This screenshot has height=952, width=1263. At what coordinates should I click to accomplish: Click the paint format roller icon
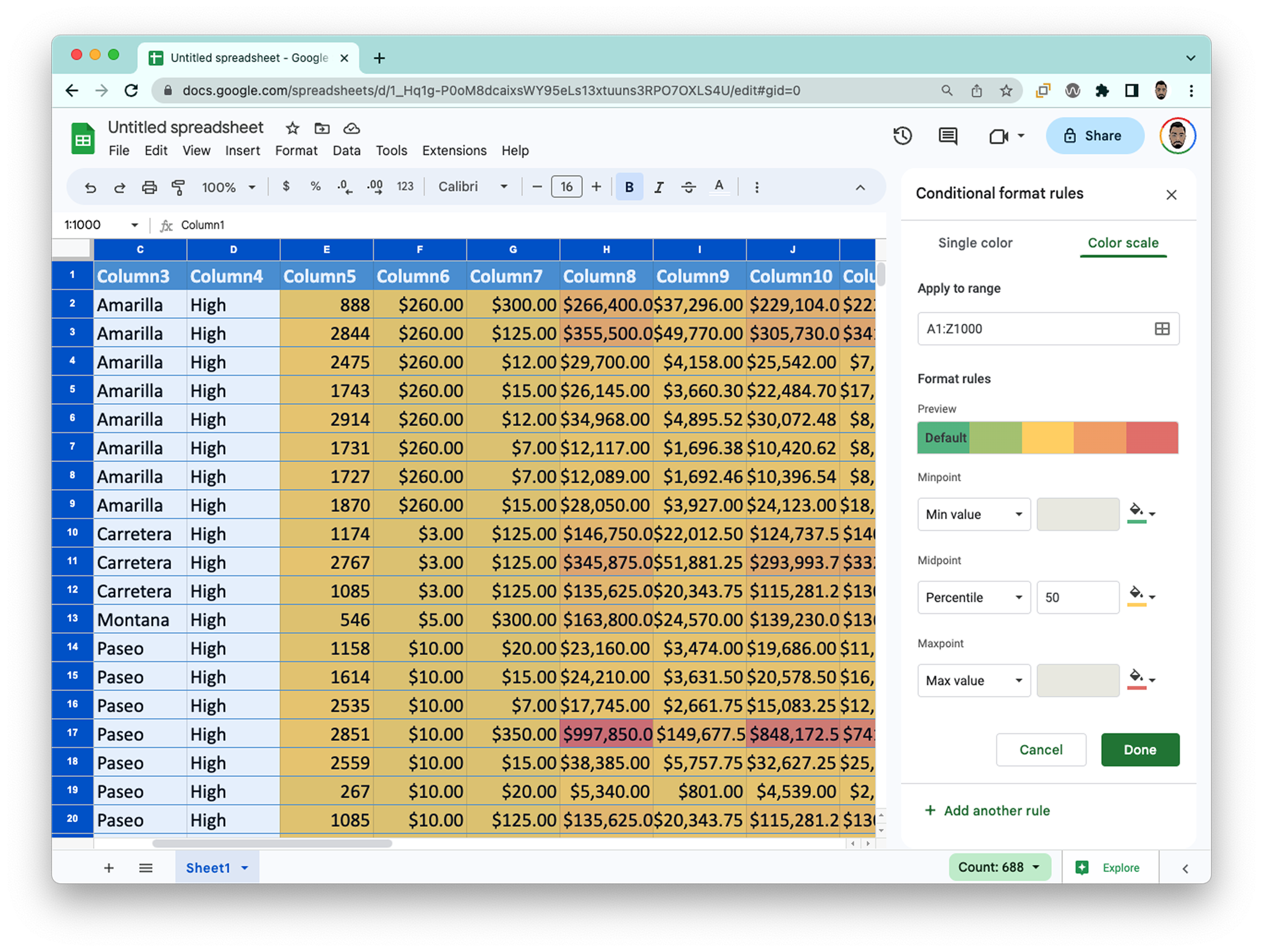click(x=178, y=187)
